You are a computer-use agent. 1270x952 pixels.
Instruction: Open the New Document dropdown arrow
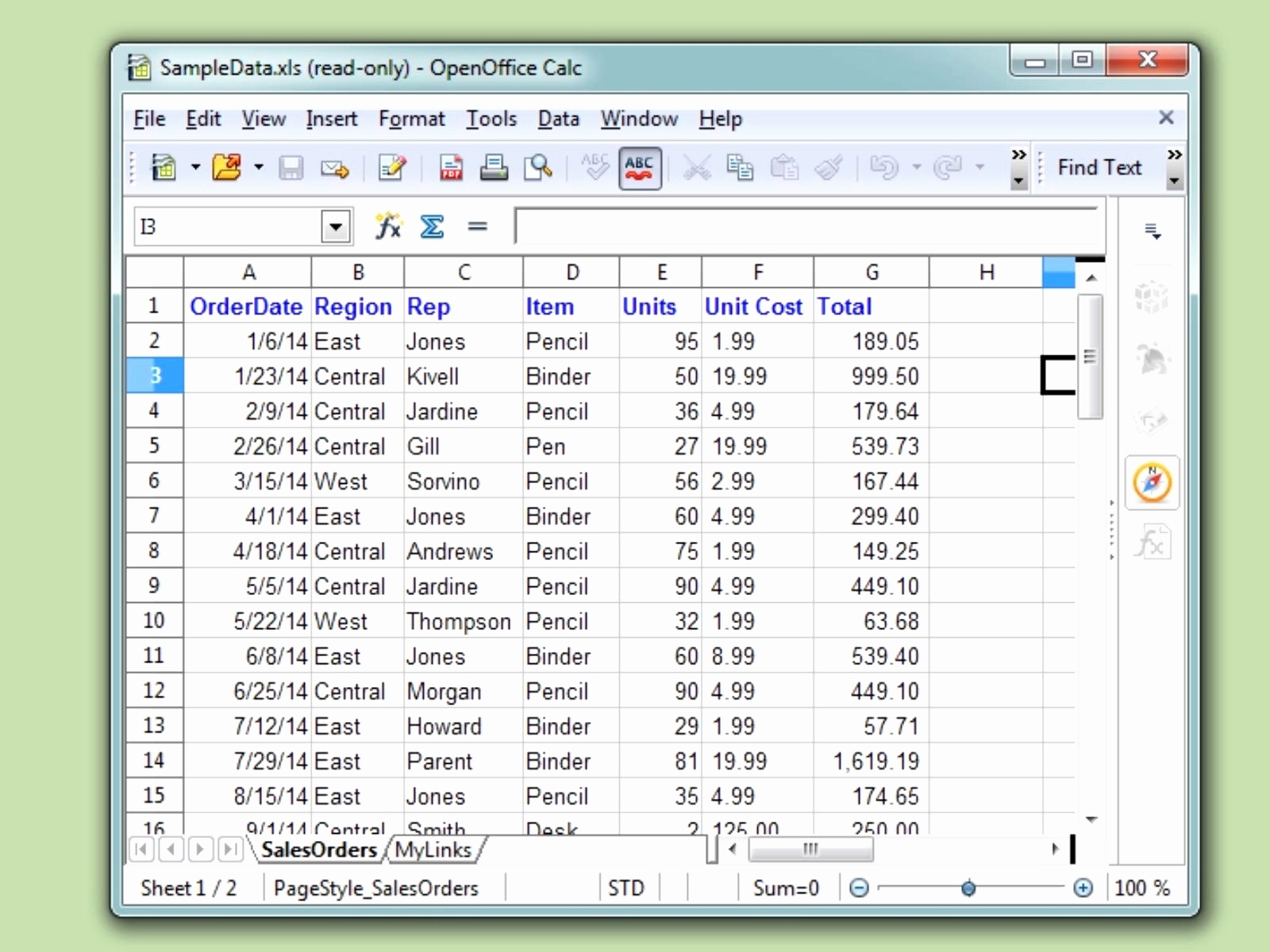pos(195,167)
